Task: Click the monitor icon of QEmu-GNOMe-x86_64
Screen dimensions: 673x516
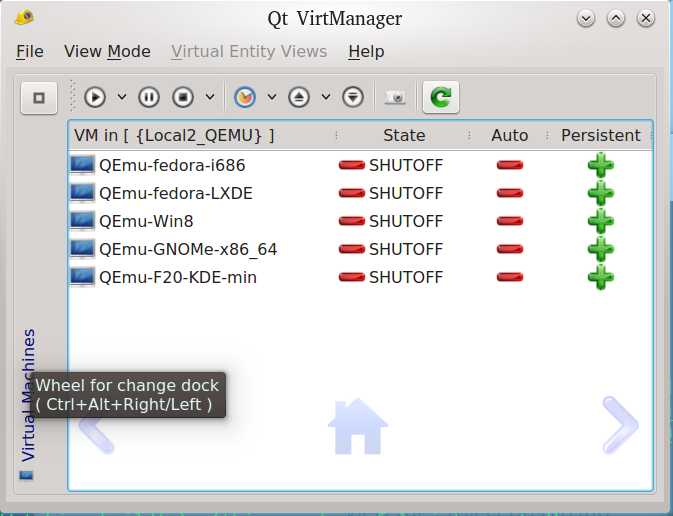Action: 82,249
